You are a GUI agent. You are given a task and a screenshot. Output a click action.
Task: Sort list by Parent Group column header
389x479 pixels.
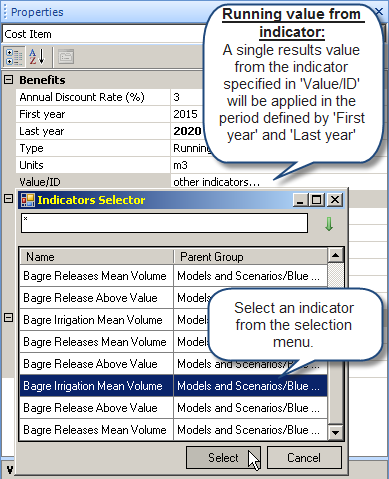[x=250, y=257]
